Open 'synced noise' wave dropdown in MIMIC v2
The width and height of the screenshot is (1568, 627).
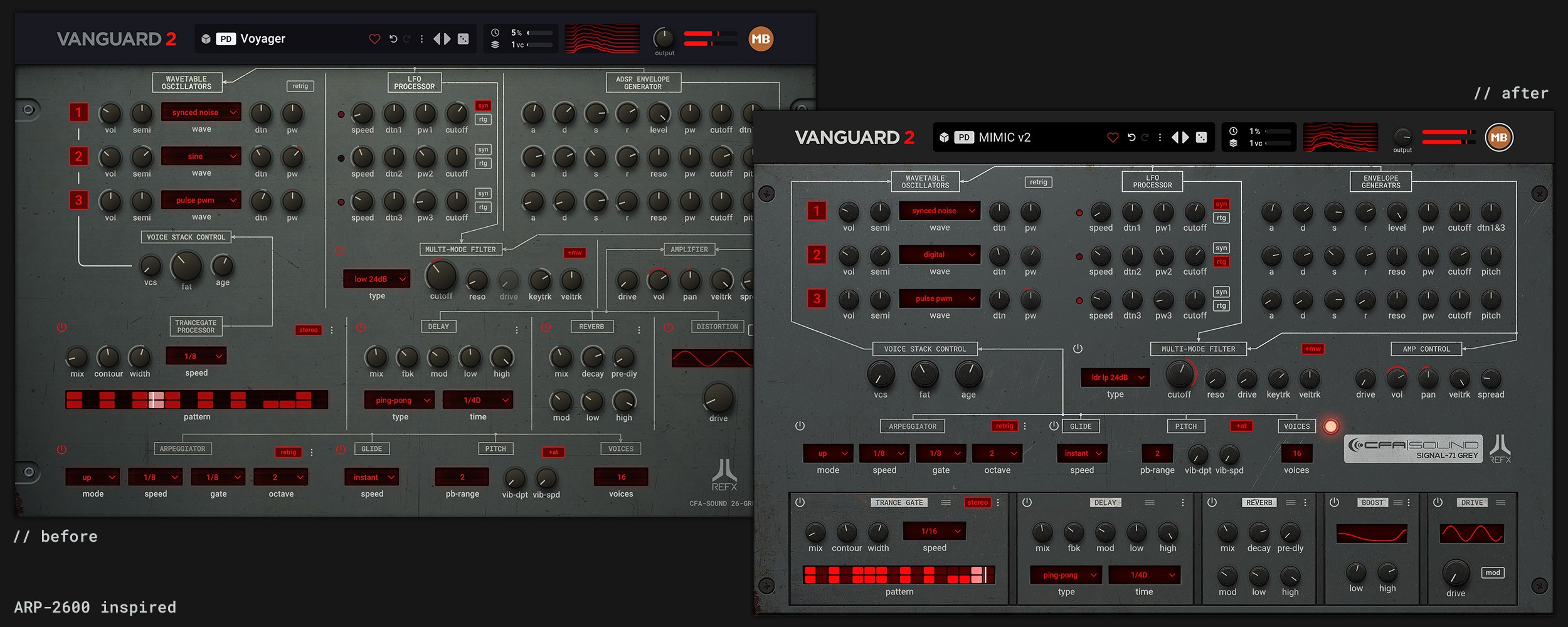coord(940,211)
